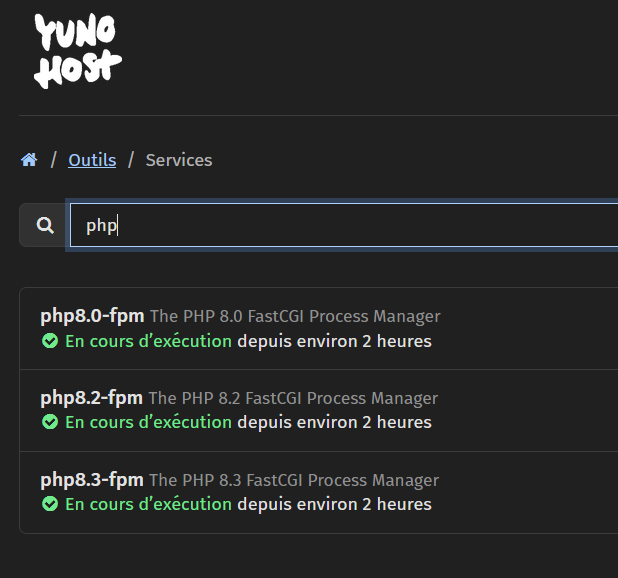Click green check icon for php8.3-fpm
The width and height of the screenshot is (618, 578).
pyautogui.click(x=49, y=504)
